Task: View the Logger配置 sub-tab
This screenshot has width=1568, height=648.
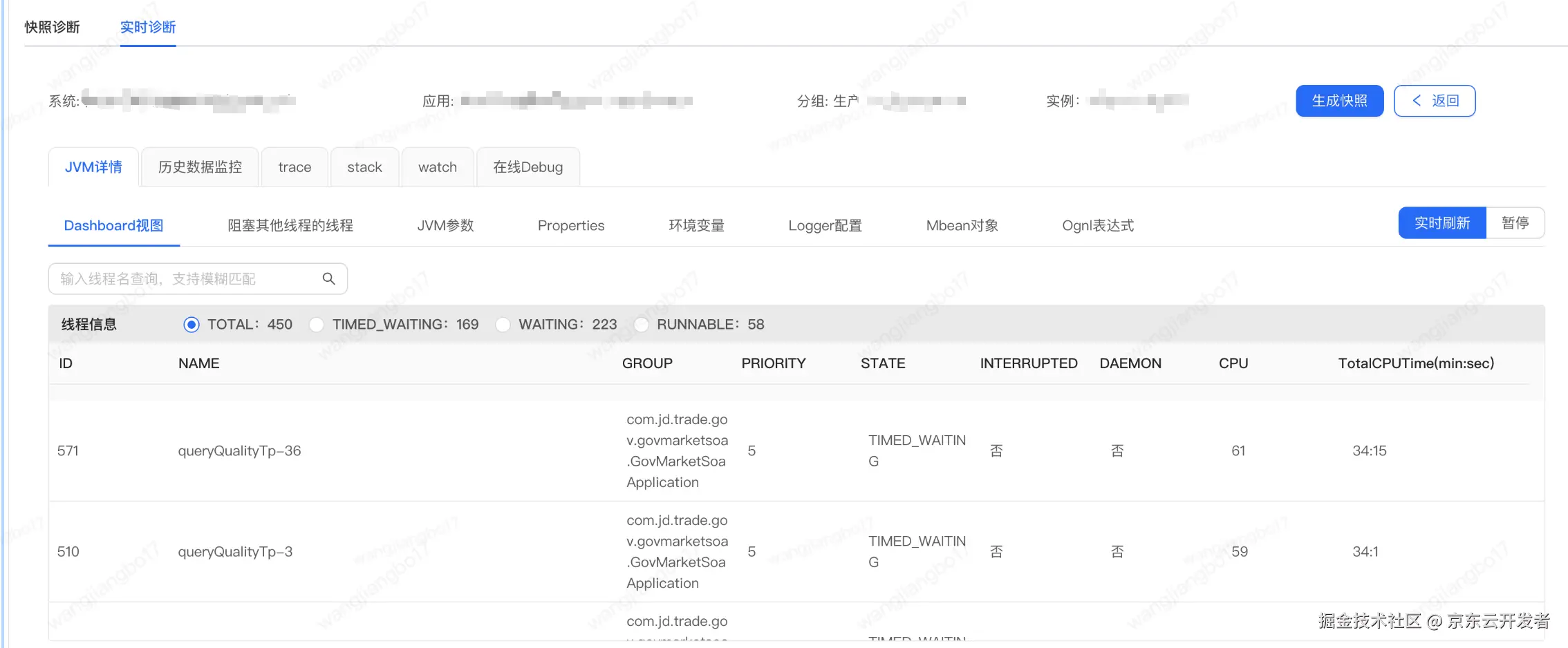Action: pyautogui.click(x=825, y=225)
